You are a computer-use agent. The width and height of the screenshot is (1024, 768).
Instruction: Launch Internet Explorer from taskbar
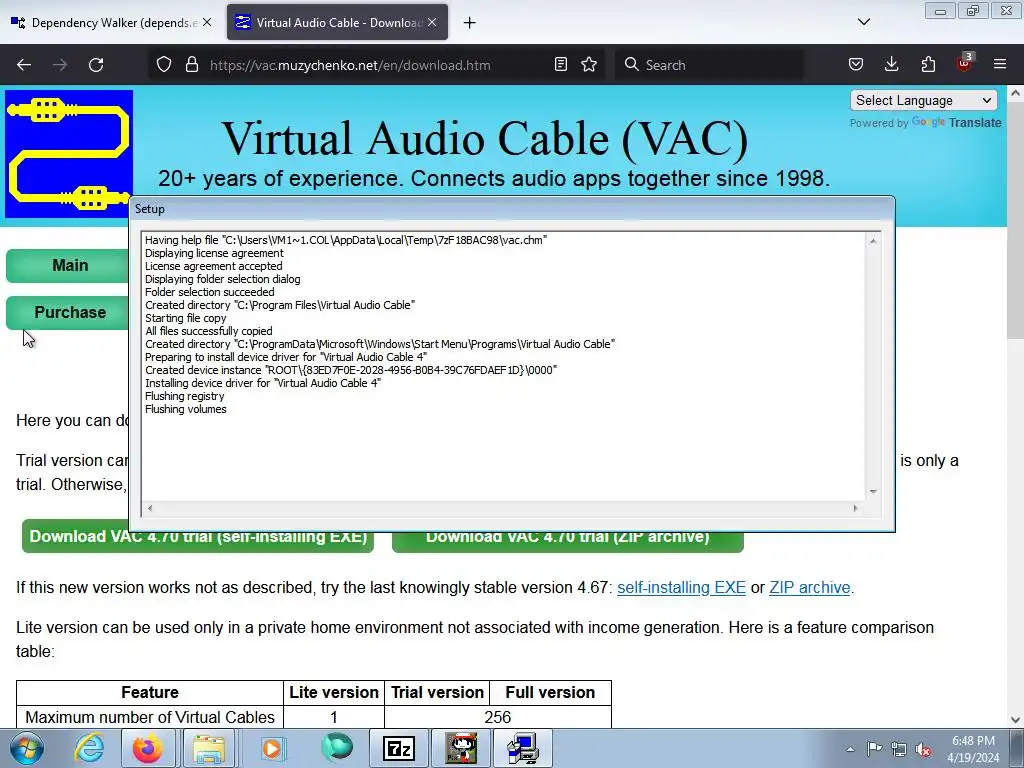point(89,748)
